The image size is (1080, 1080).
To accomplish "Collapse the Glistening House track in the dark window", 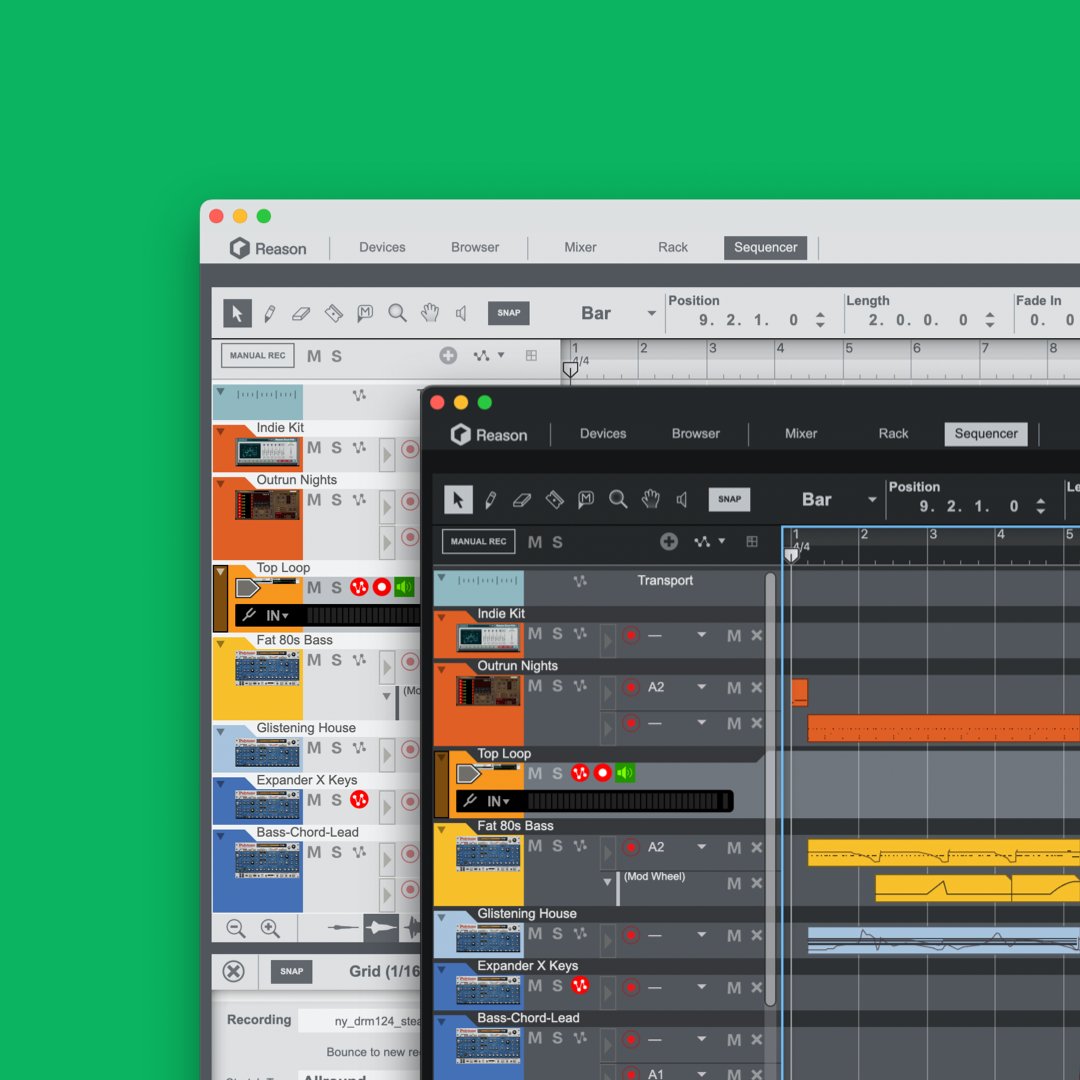I will 442,917.
